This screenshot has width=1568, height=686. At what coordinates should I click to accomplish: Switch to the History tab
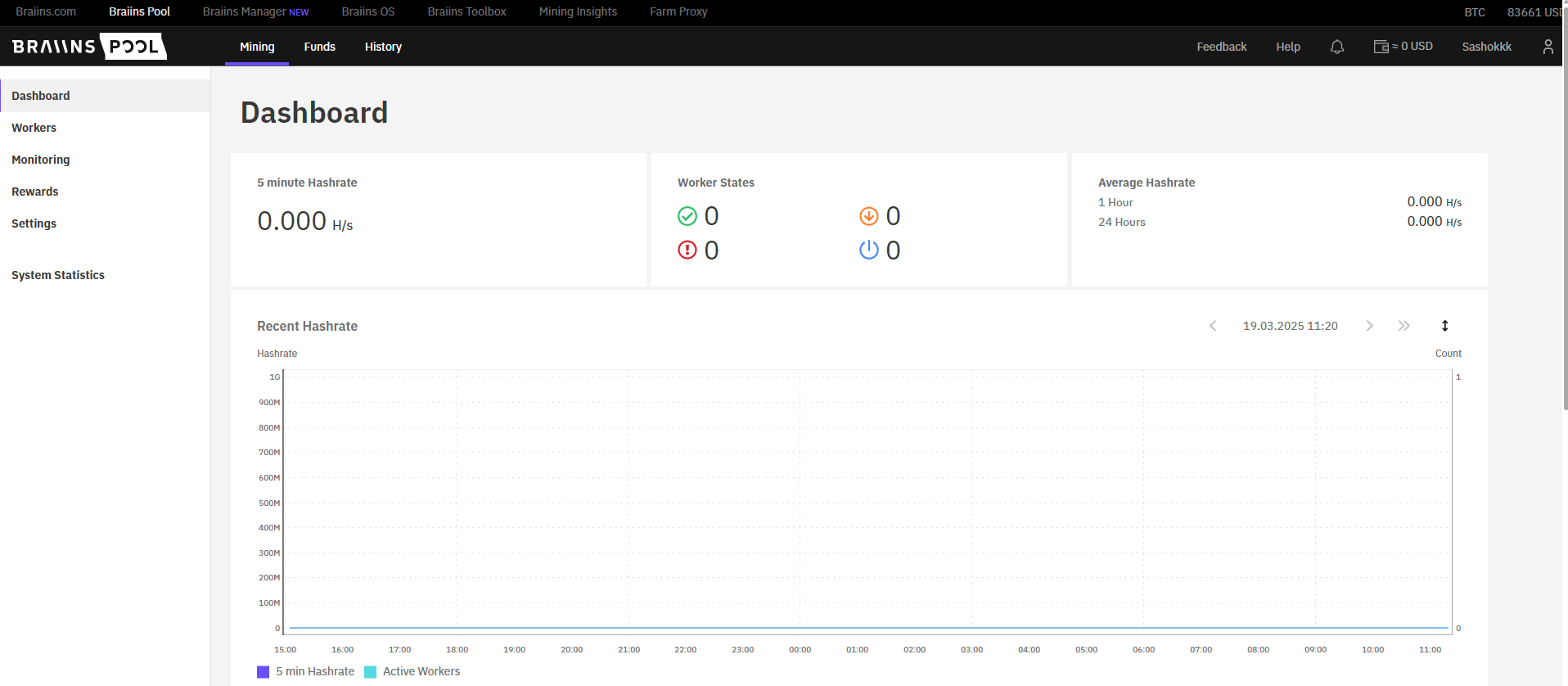click(383, 47)
